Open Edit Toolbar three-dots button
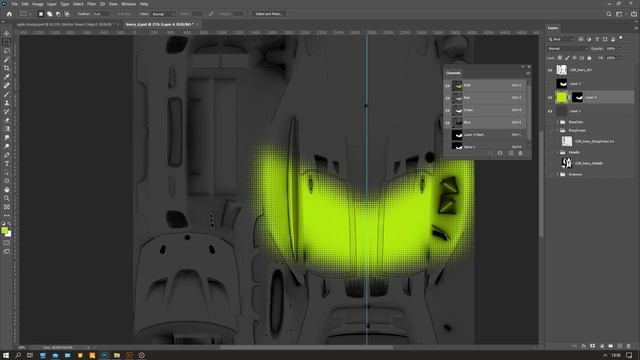The height and width of the screenshot is (360, 640). pyautogui.click(x=7, y=215)
